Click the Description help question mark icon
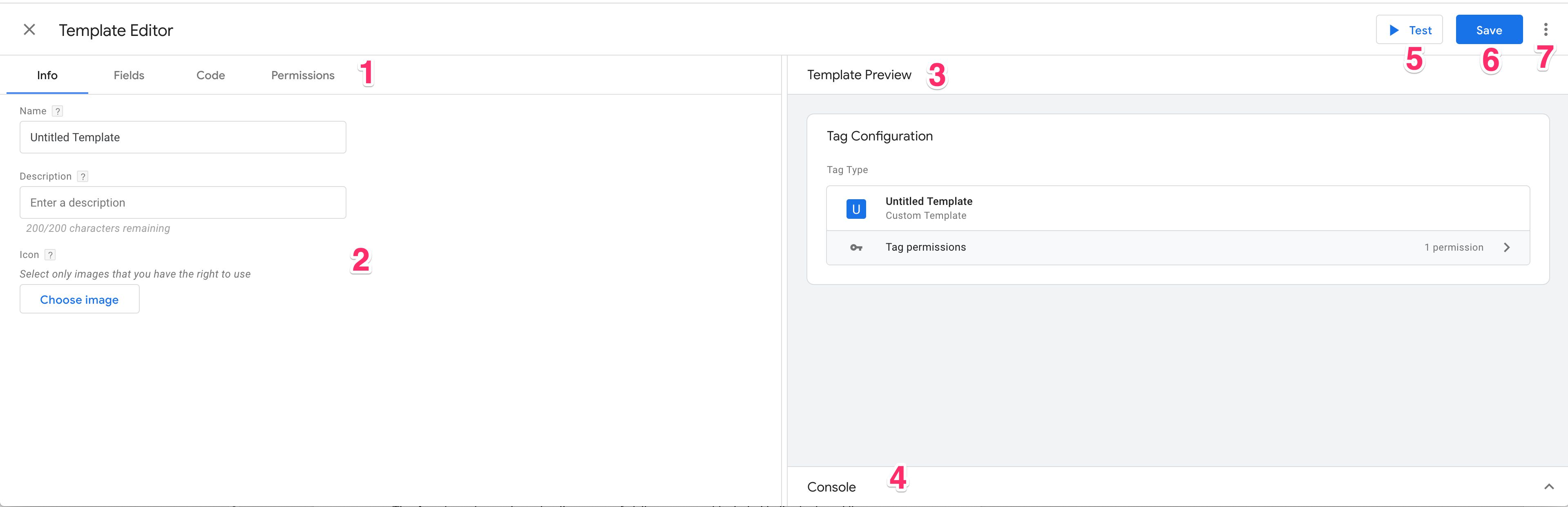The height and width of the screenshot is (507, 1568). coord(83,176)
